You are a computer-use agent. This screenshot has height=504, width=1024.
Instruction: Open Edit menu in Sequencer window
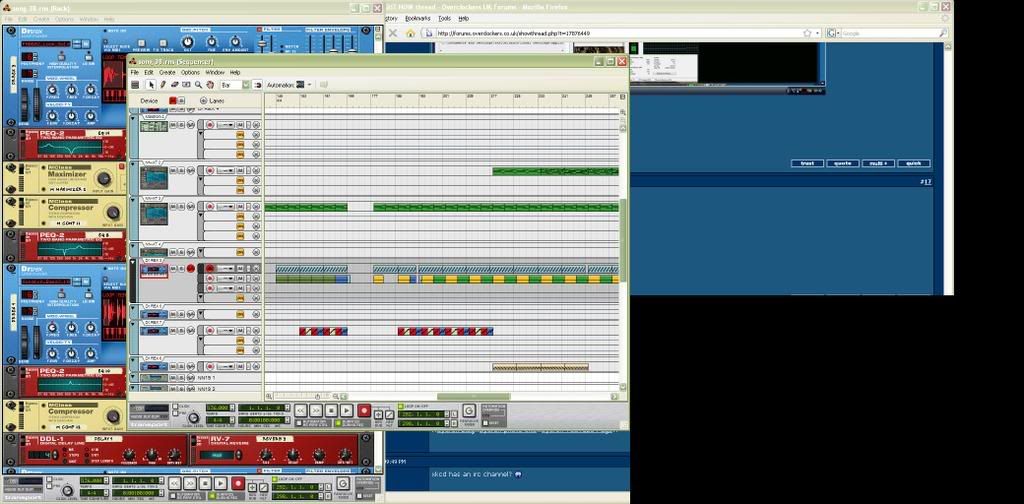coord(149,72)
